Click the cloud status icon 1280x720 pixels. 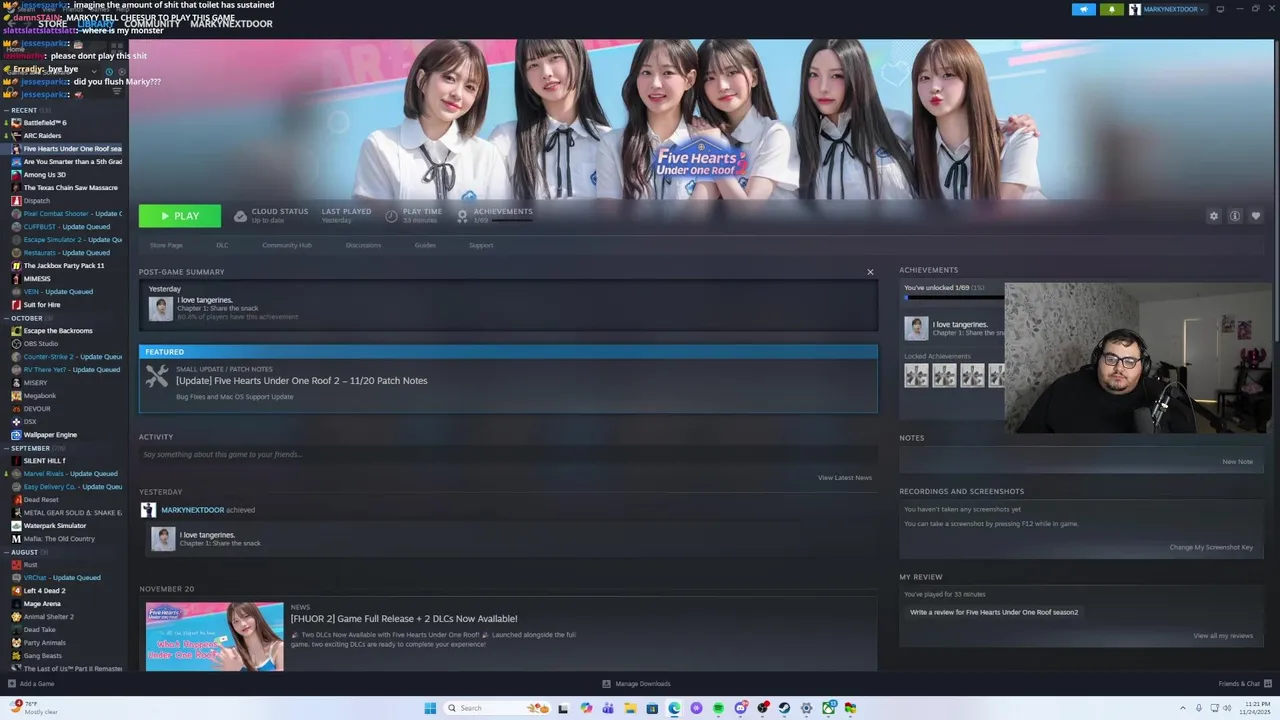(240, 216)
